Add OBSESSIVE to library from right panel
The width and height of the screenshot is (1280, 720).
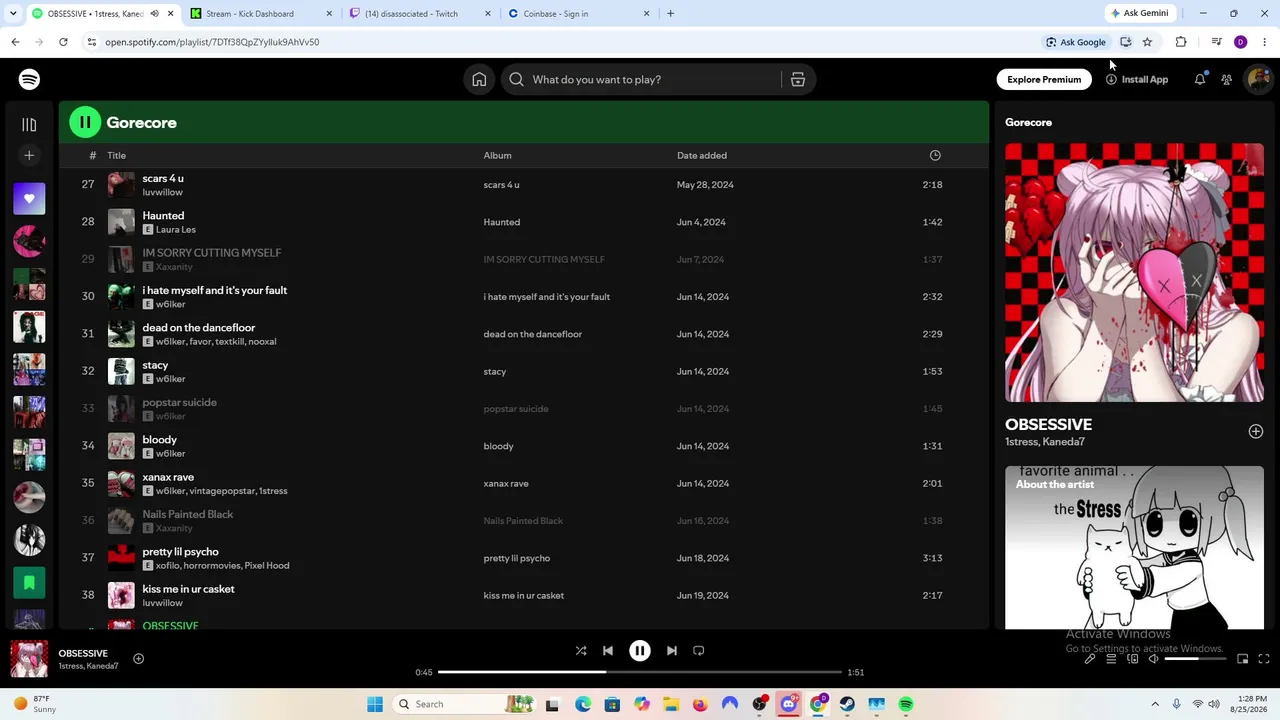pyautogui.click(x=1256, y=431)
